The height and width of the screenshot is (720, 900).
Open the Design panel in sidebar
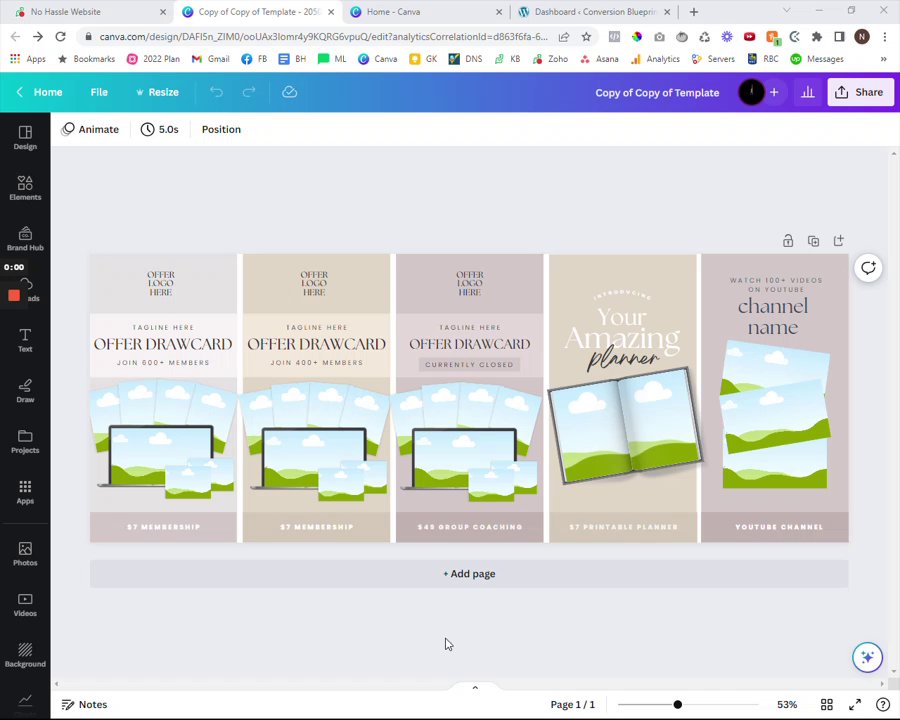tap(25, 138)
